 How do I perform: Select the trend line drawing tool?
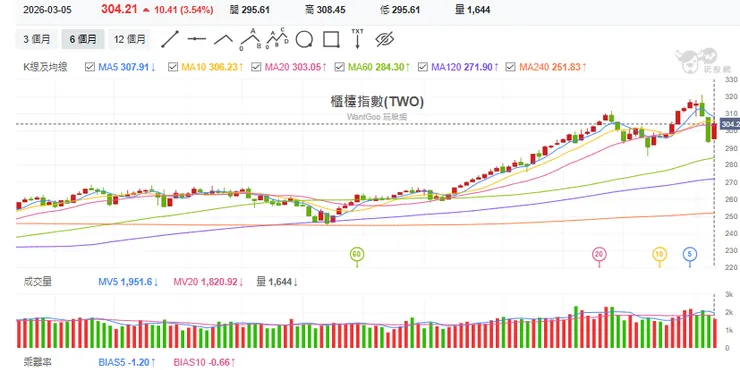[170, 40]
